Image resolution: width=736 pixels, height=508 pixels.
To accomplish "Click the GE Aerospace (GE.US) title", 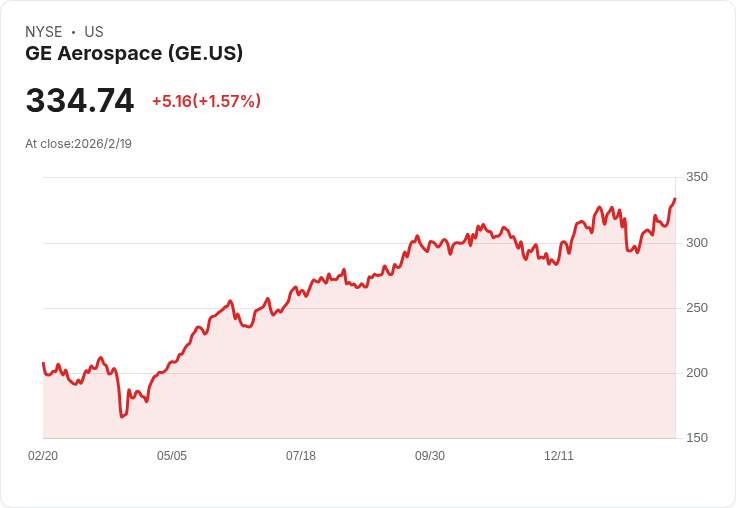I will point(134,53).
